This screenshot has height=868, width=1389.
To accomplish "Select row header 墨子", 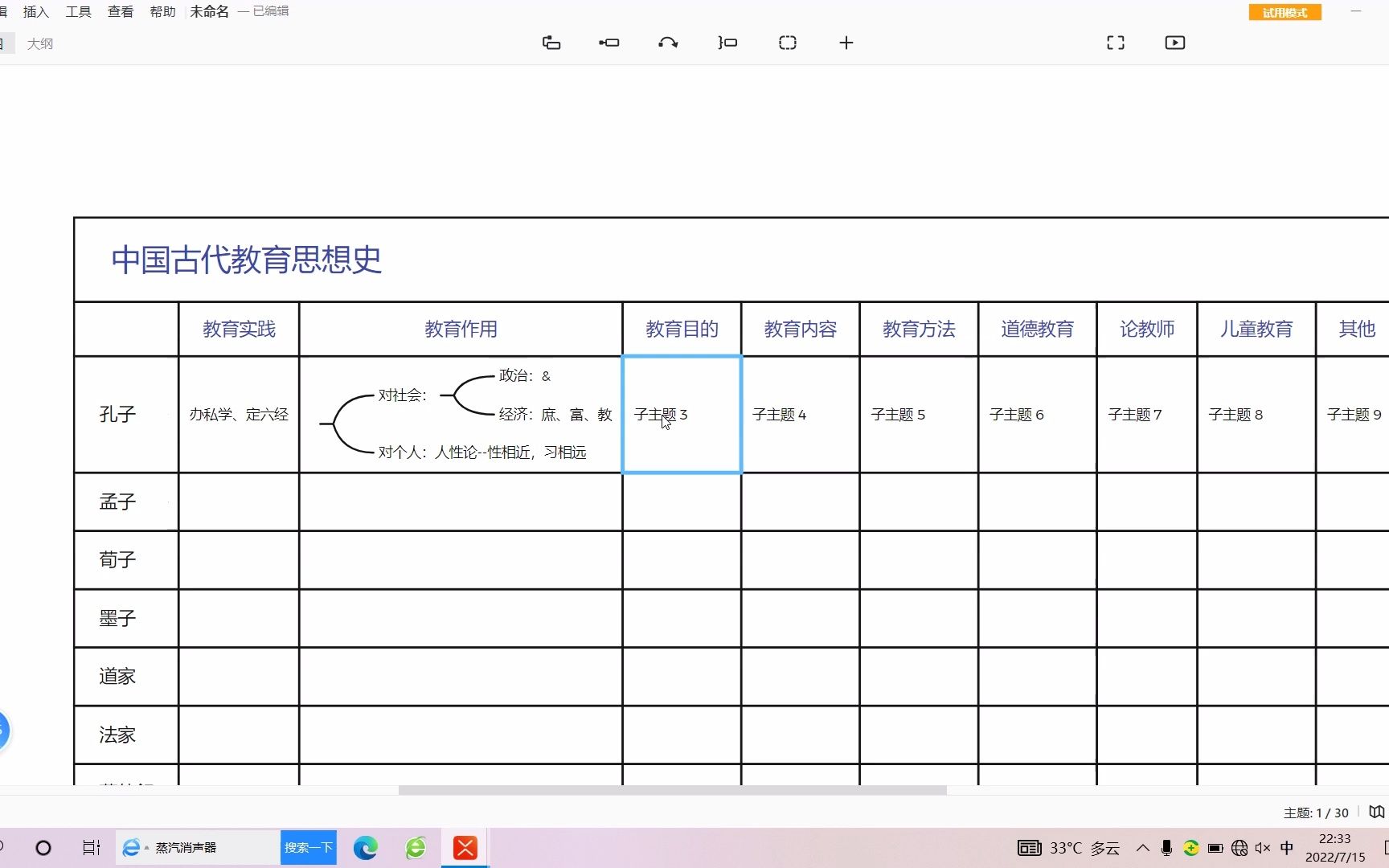I will pos(117,618).
